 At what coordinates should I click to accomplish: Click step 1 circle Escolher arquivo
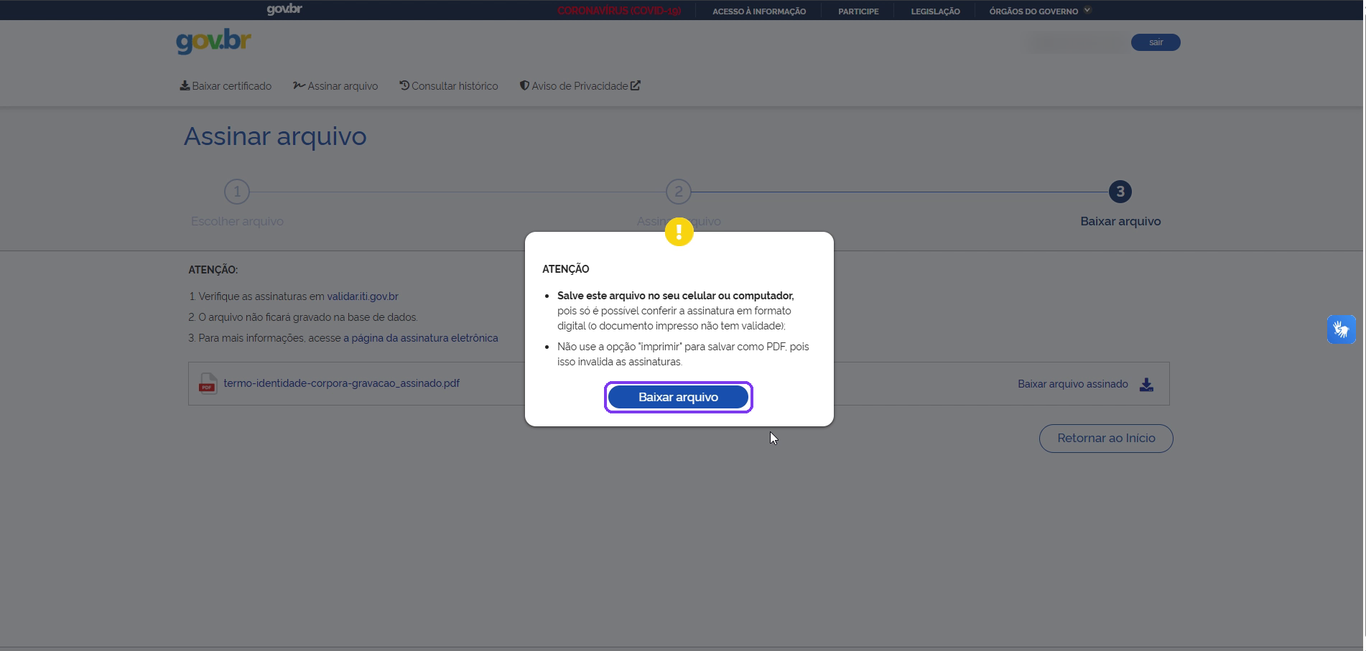point(237,191)
